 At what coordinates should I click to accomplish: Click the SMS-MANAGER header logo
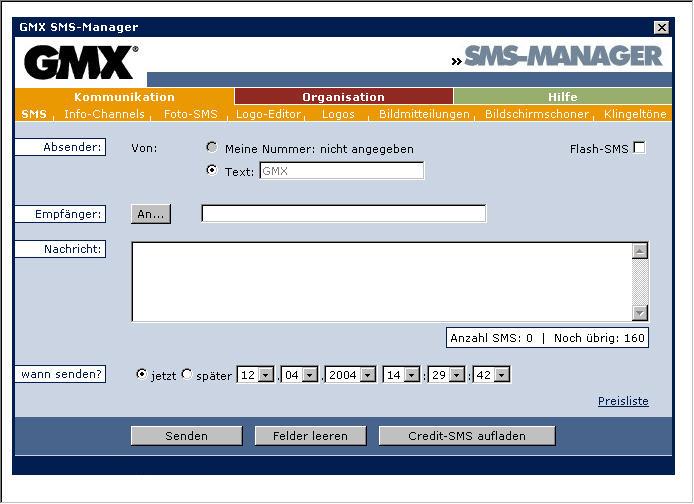[557, 57]
